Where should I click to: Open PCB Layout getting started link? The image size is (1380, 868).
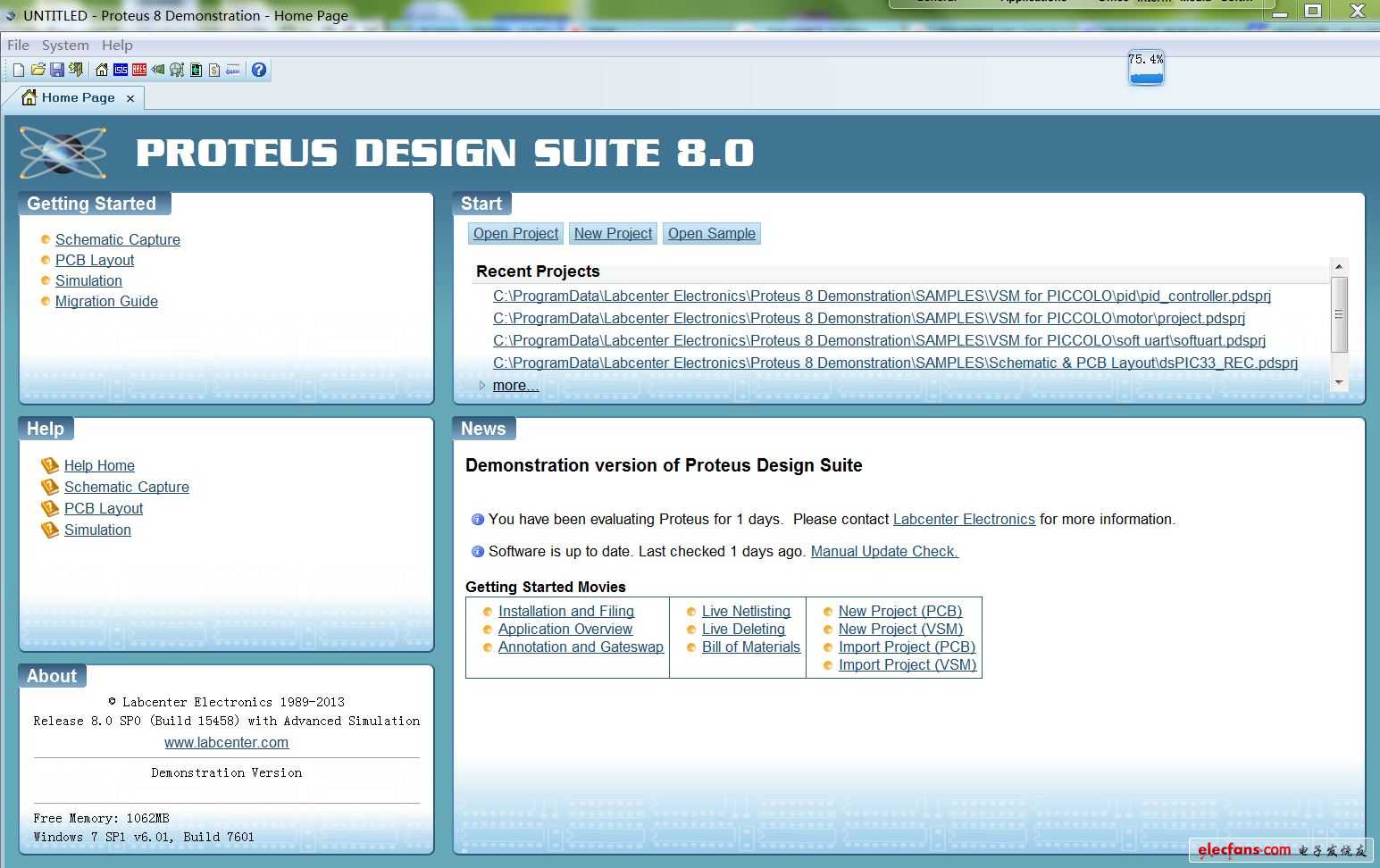coord(95,260)
